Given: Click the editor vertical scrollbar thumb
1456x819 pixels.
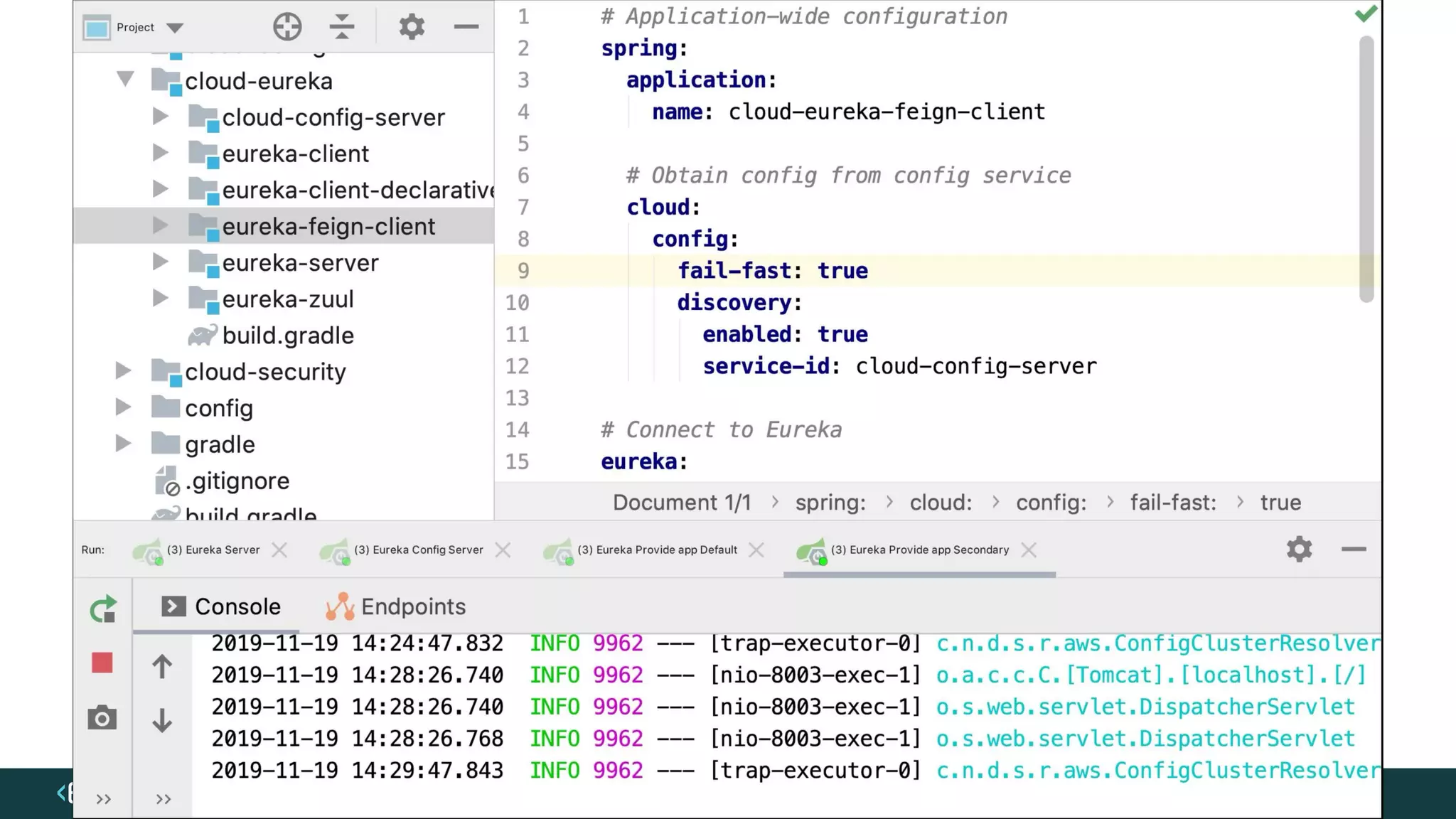Looking at the screenshot, I should click(x=1366, y=169).
